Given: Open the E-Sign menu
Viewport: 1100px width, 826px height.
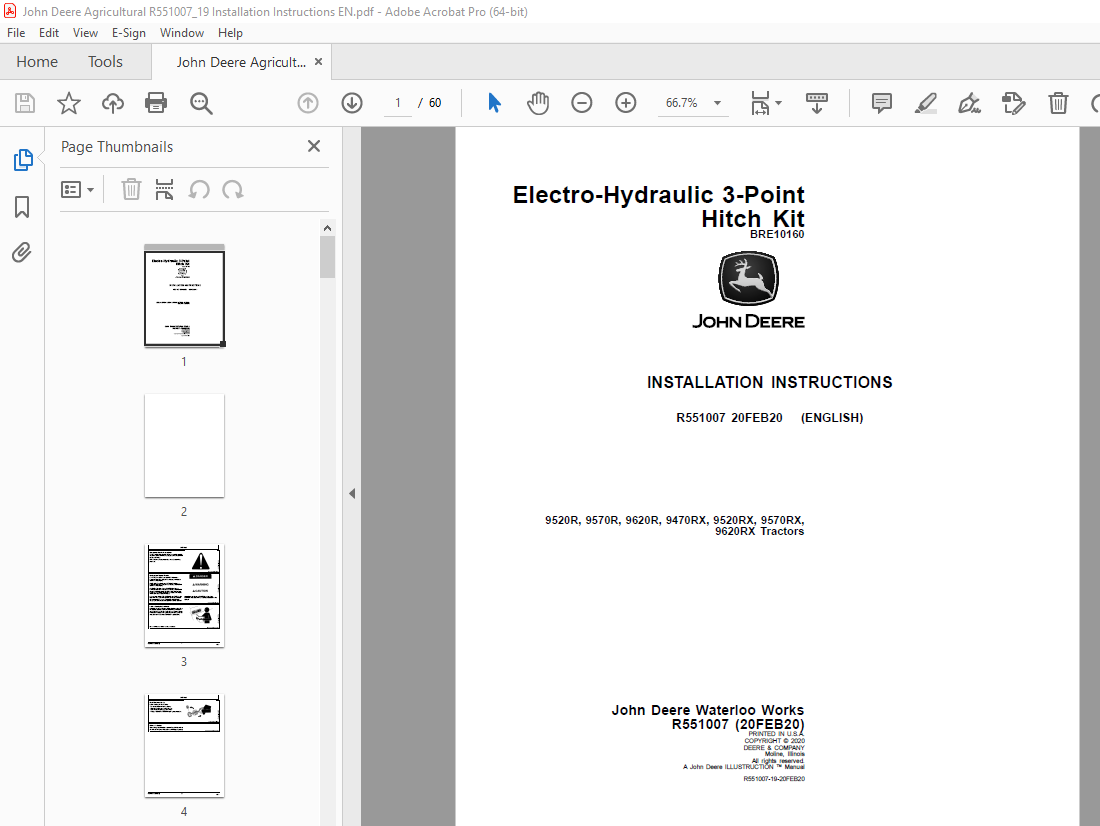Looking at the screenshot, I should 129,33.
